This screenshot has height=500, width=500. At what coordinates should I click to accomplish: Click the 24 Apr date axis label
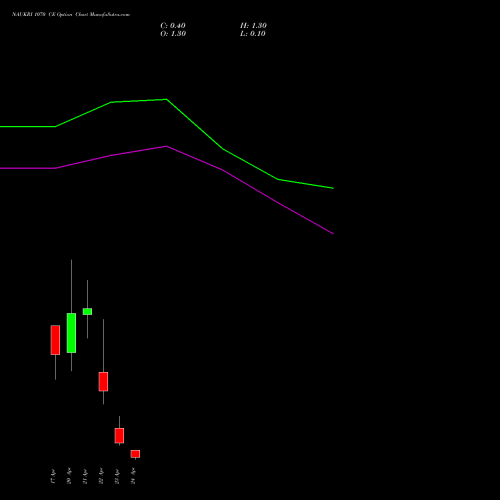tap(133, 476)
